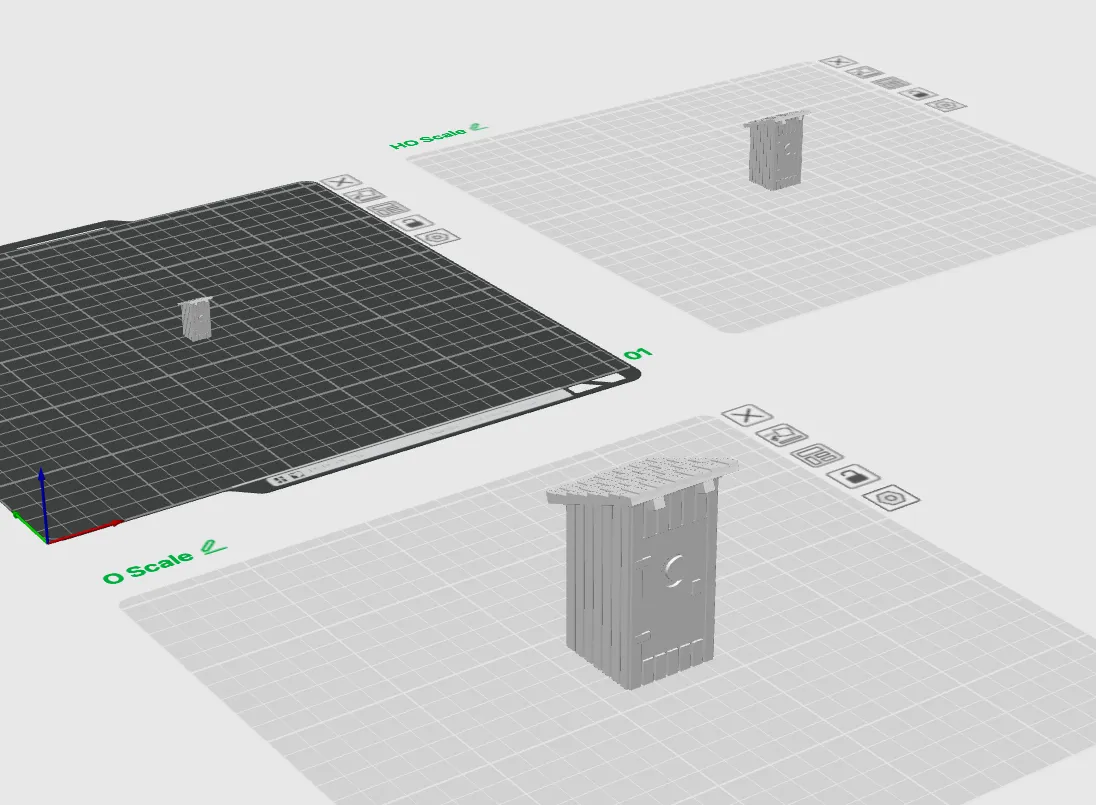Arrange objects on dark plate 01
Viewport: 1096px width, 805px height.
click(x=389, y=209)
